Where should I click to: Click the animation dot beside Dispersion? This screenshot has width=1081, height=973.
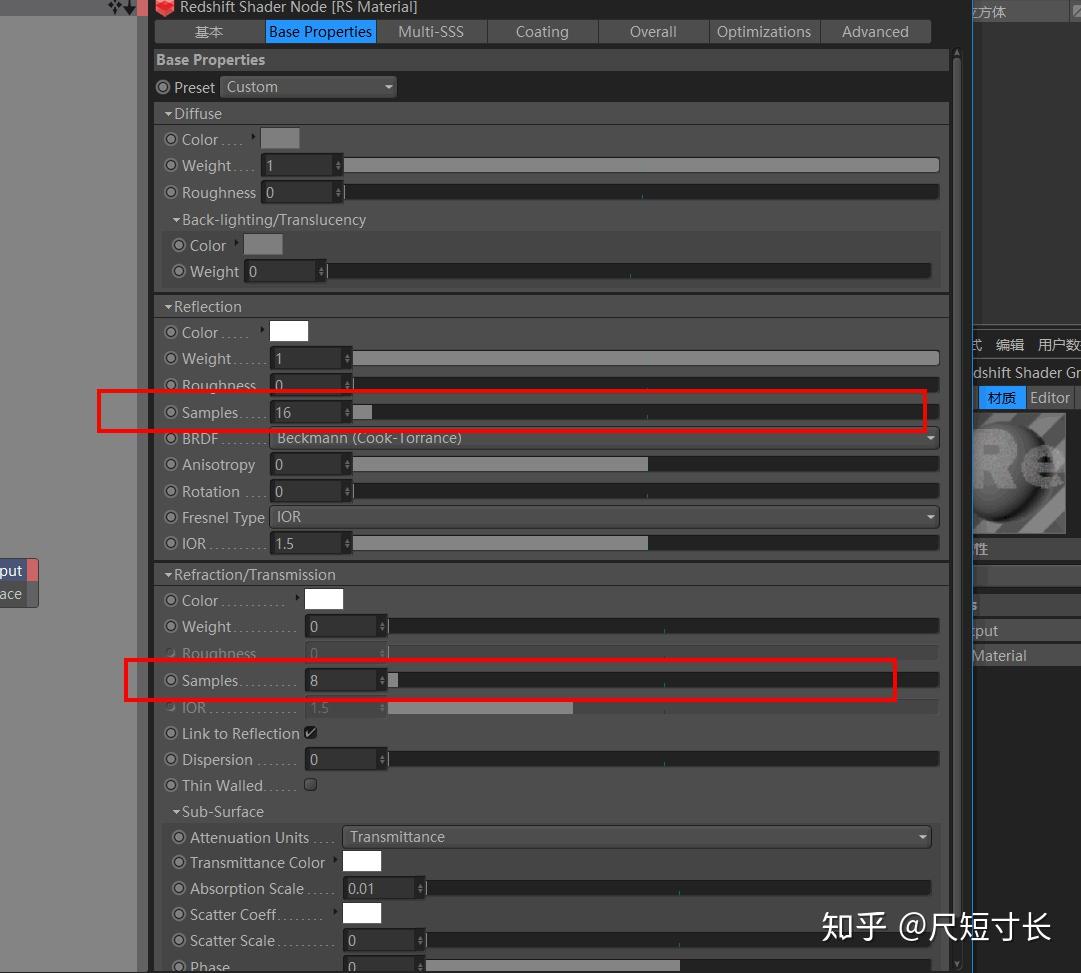(x=171, y=759)
